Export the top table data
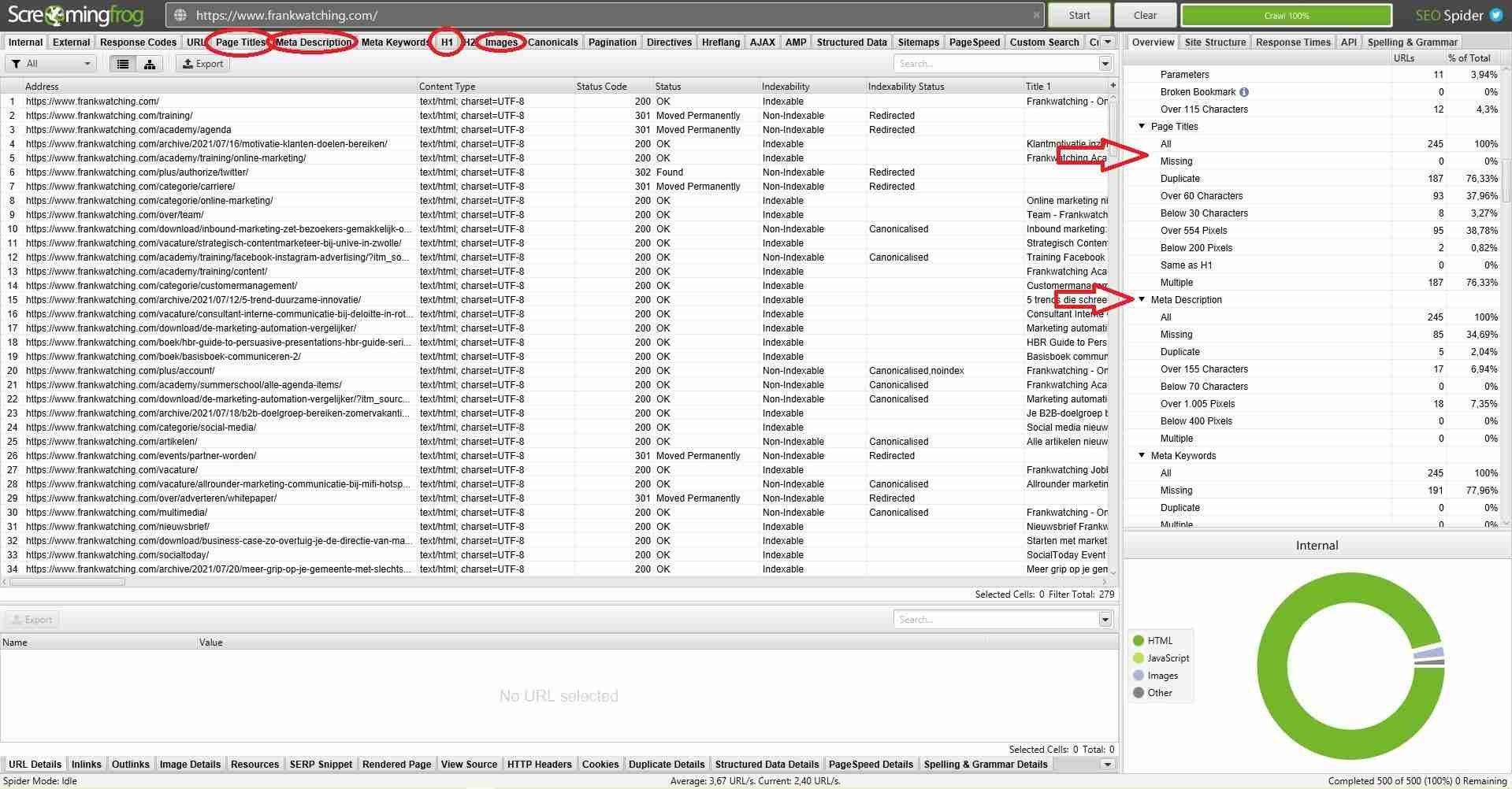Image resolution: width=1512 pixels, height=789 pixels. [202, 64]
